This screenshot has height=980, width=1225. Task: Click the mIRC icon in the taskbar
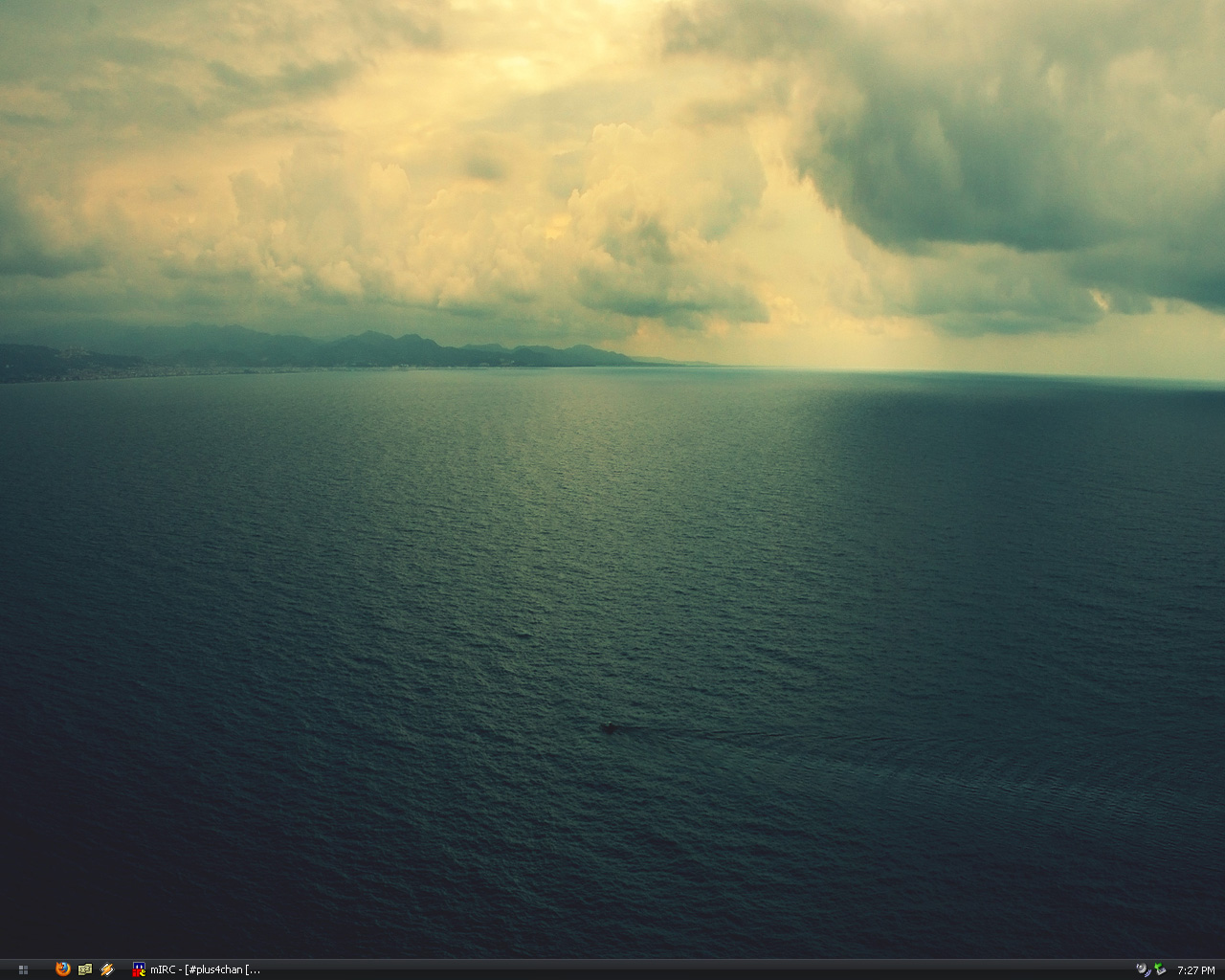pos(139,969)
